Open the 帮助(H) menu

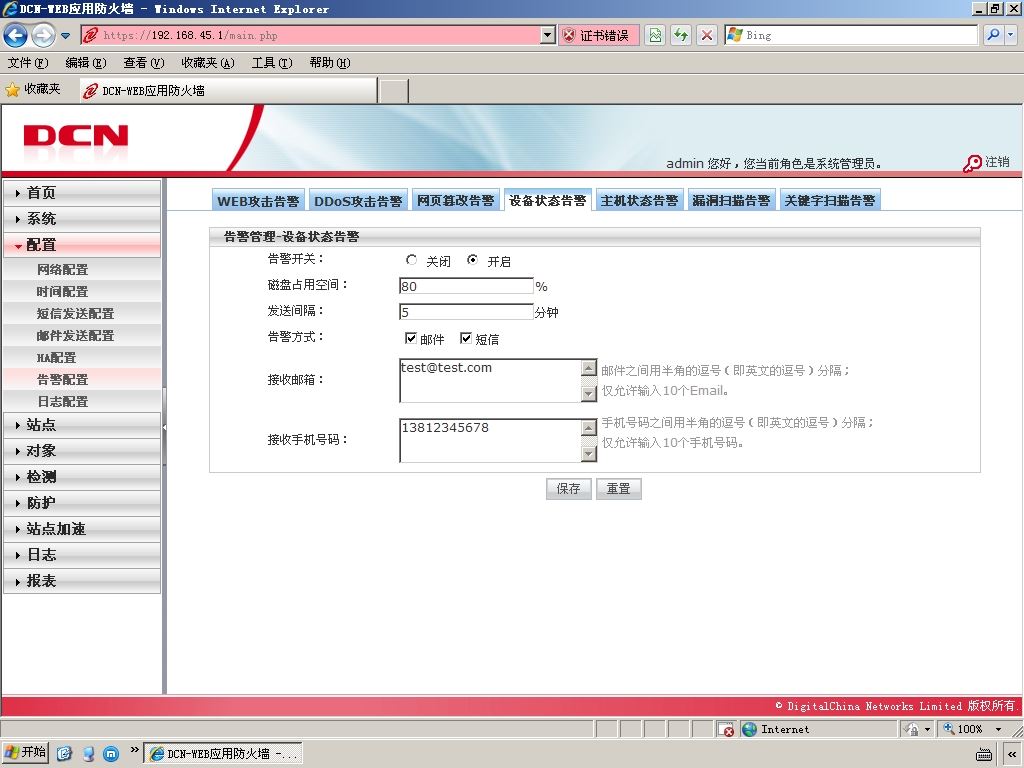point(330,63)
